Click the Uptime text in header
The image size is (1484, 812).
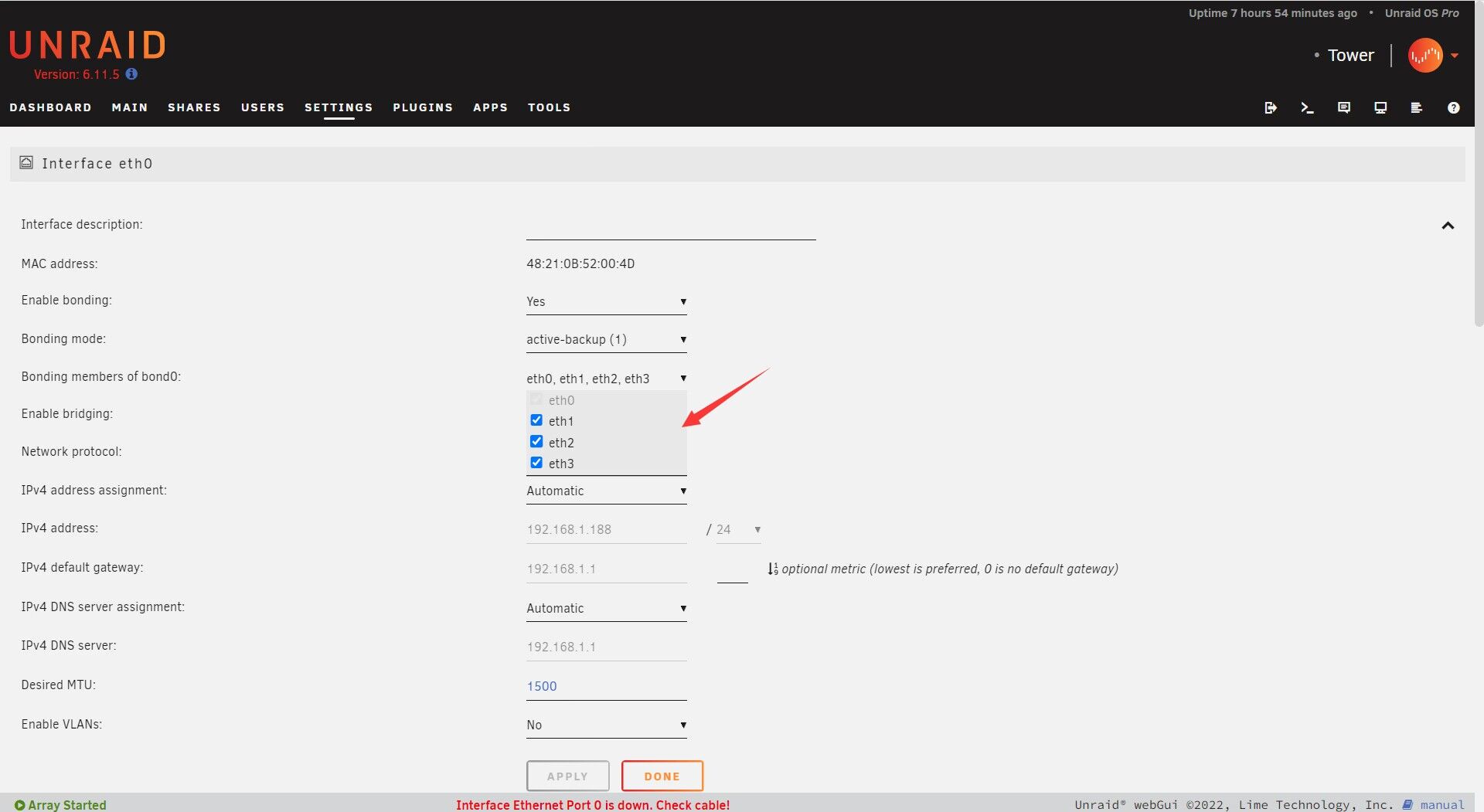[1273, 13]
